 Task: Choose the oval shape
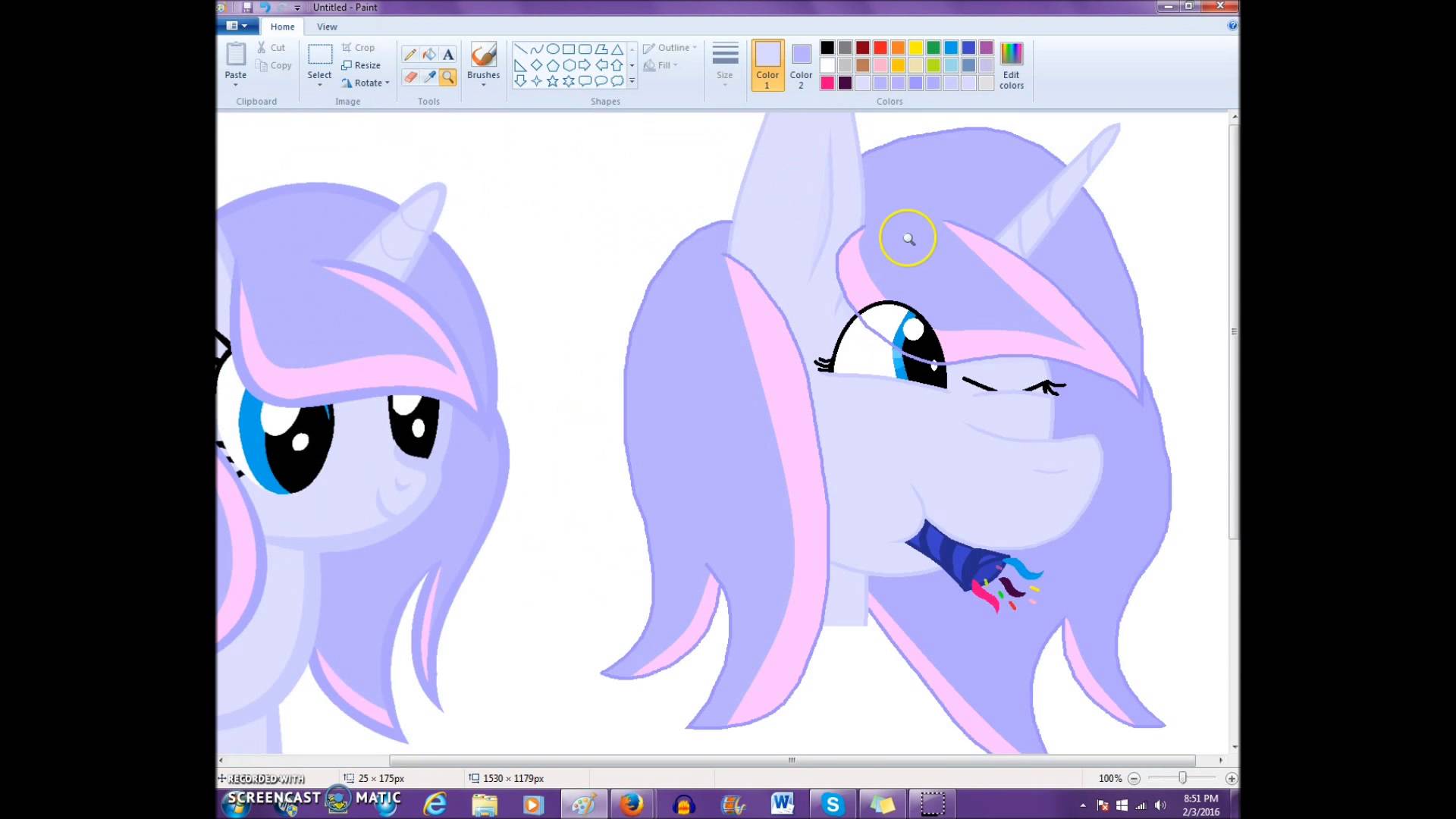point(553,49)
